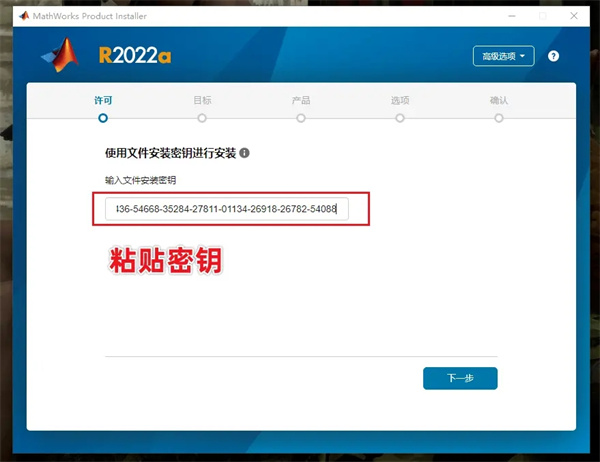Click the MathWorks icon in the title bar

[x=24, y=16]
